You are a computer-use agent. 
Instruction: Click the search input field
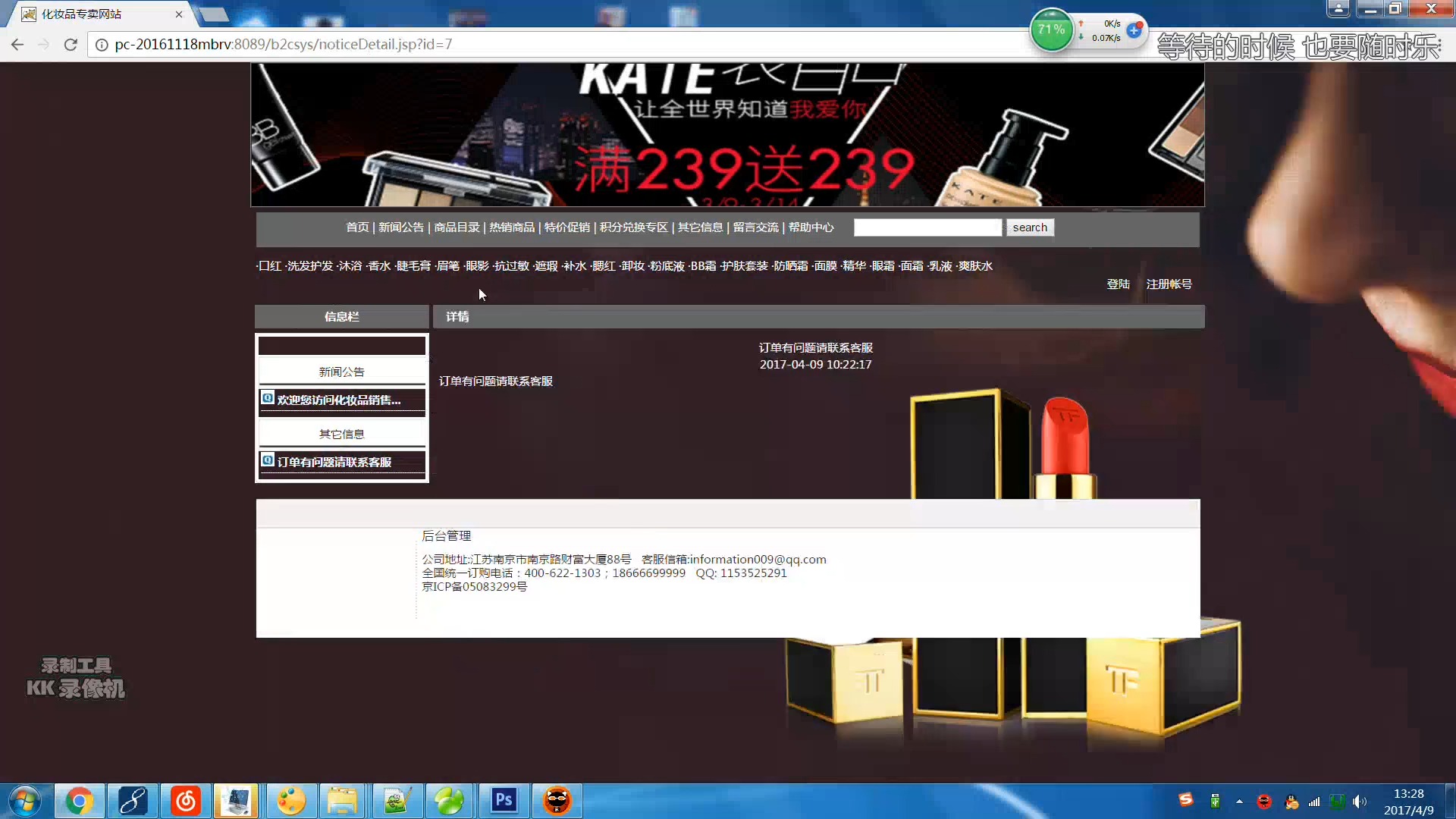coord(927,227)
